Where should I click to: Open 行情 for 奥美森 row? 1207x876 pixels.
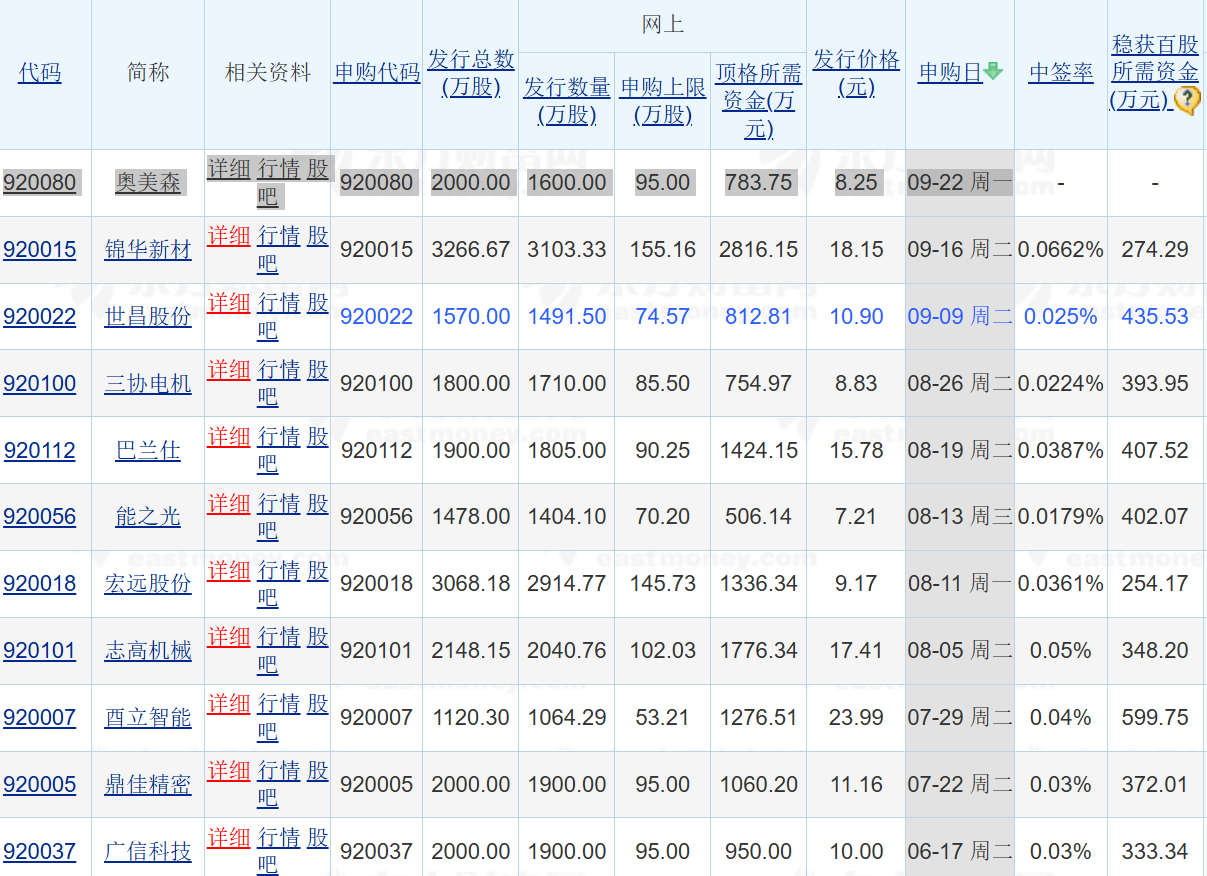(279, 169)
